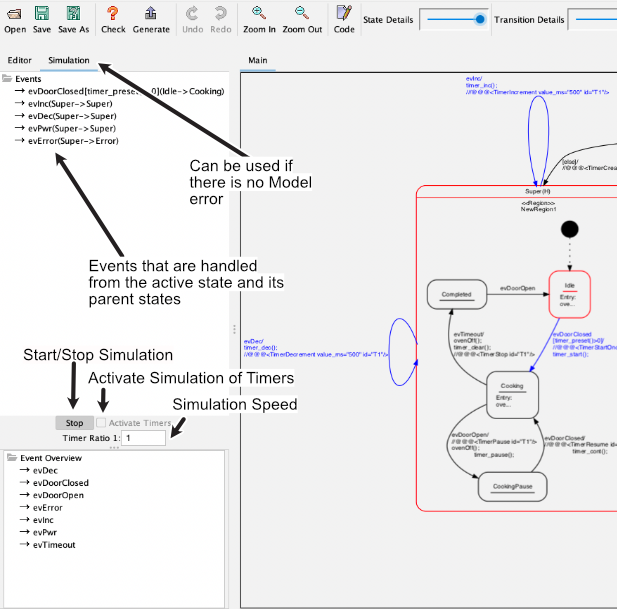Switch to the Editor tab

pos(20,61)
